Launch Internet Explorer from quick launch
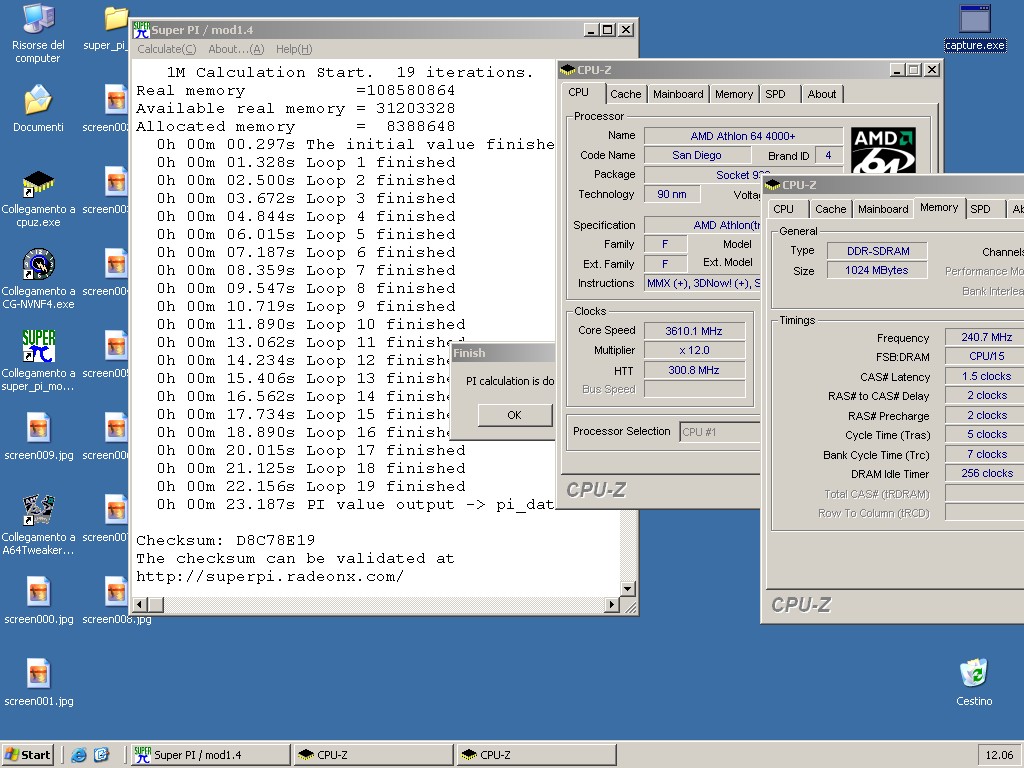The image size is (1024, 768). click(79, 755)
